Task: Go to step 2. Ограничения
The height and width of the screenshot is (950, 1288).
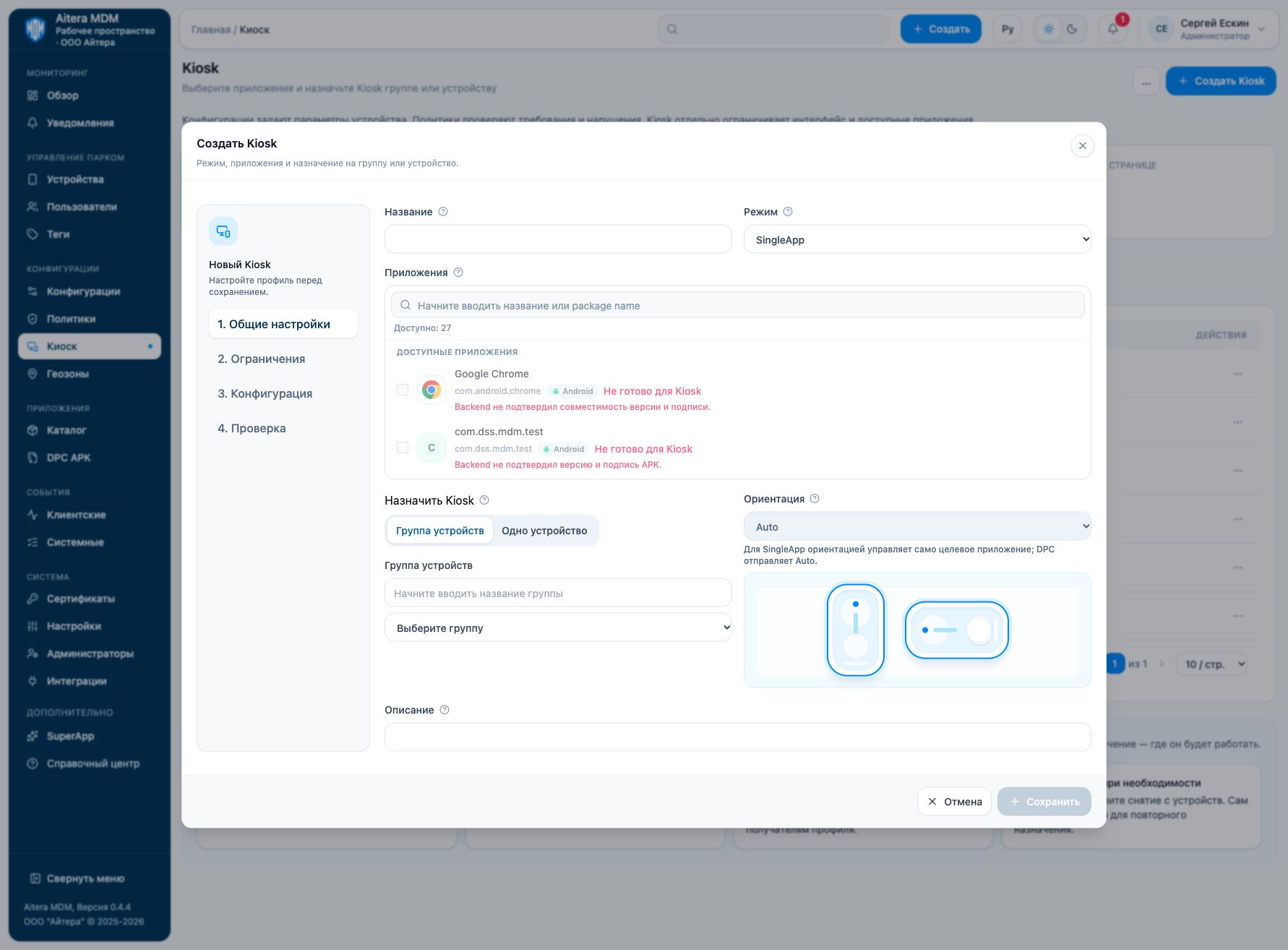Action: [x=283, y=359]
